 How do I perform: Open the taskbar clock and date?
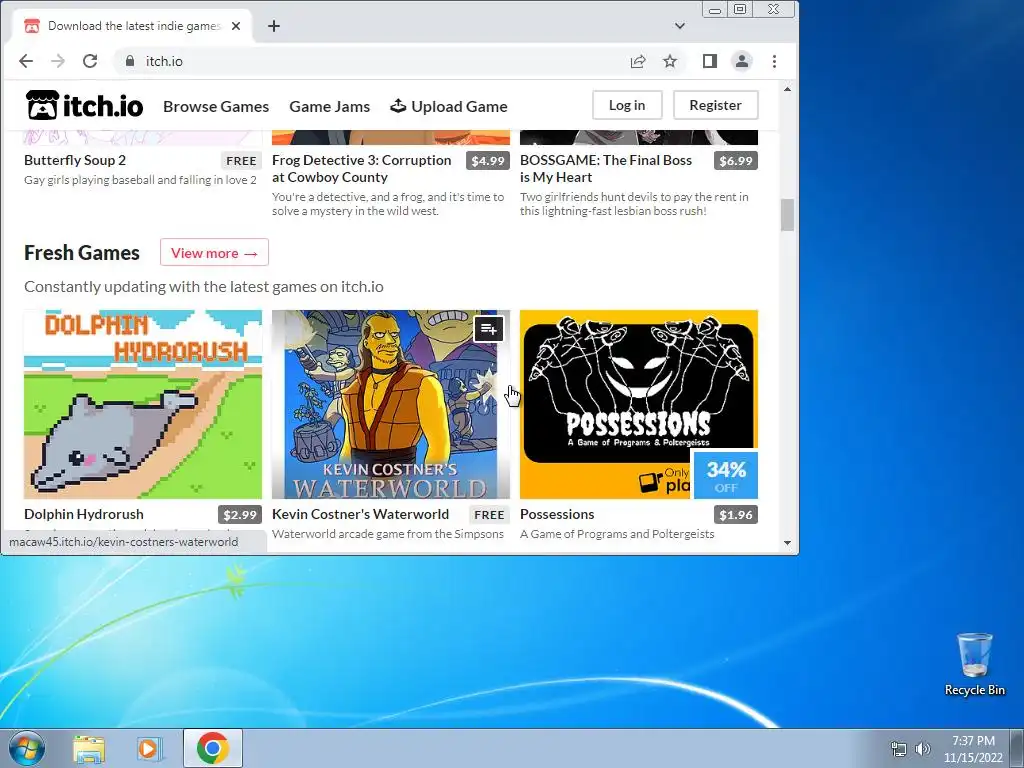(973, 749)
